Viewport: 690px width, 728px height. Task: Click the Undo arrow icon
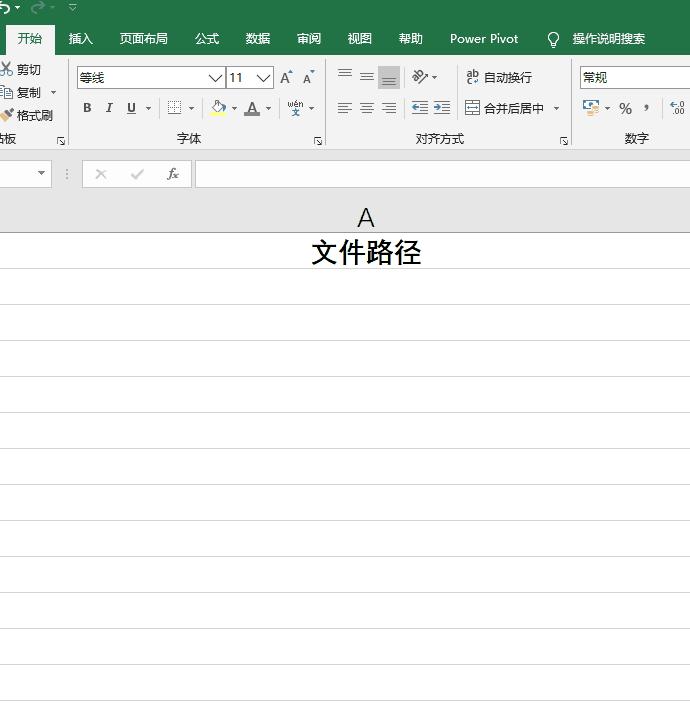pos(5,7)
